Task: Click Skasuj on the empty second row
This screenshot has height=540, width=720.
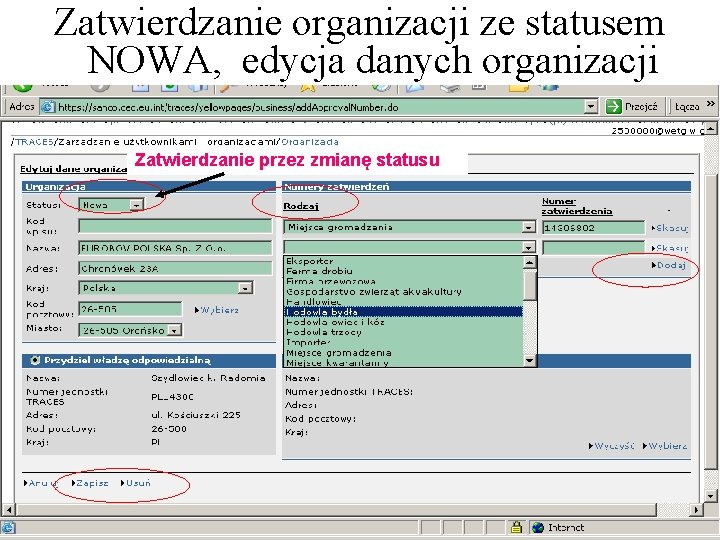Action: tap(671, 248)
